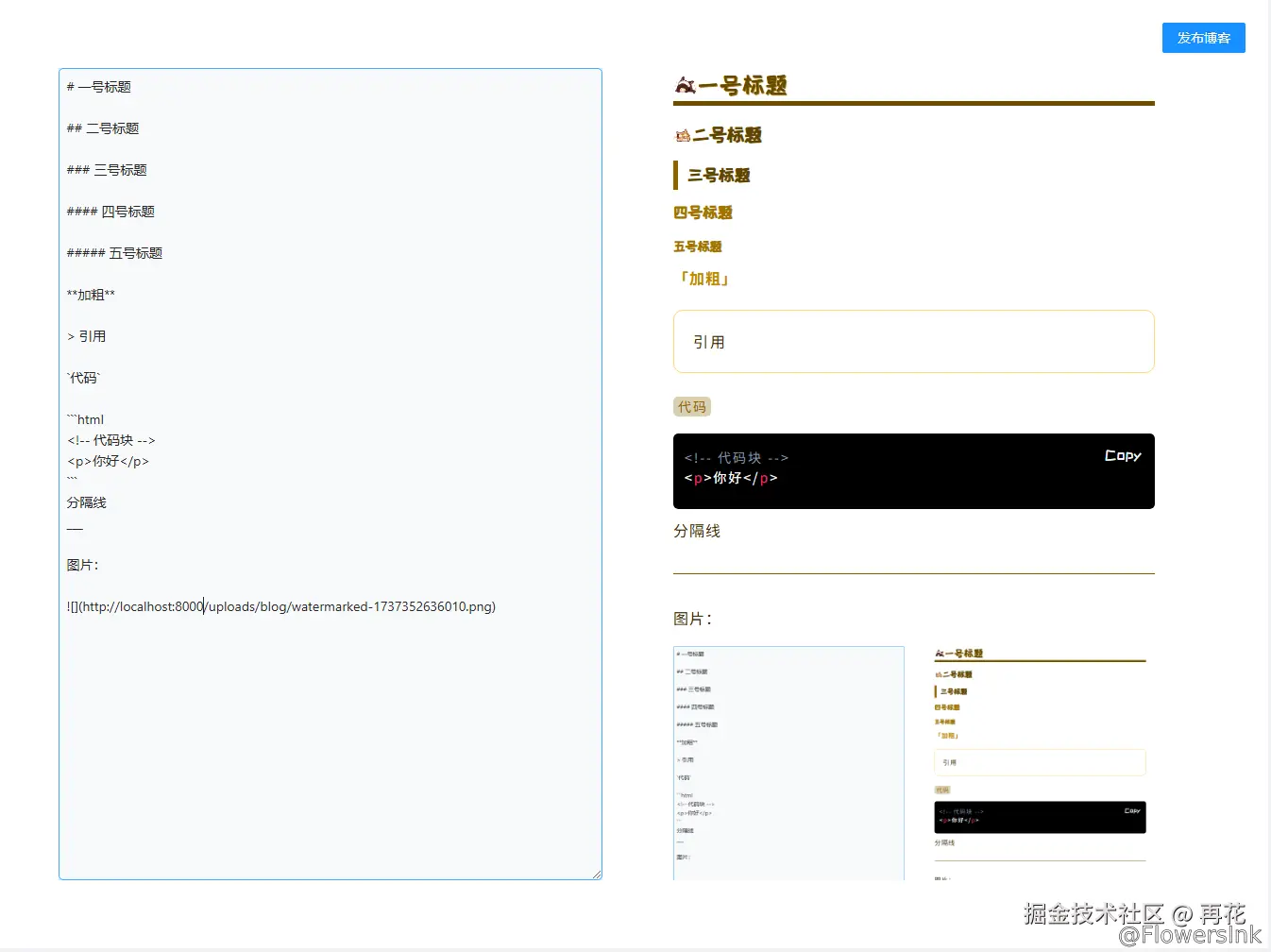Click the 「加粗」 bold text in preview
Image resolution: width=1271 pixels, height=952 pixels.
click(x=704, y=279)
